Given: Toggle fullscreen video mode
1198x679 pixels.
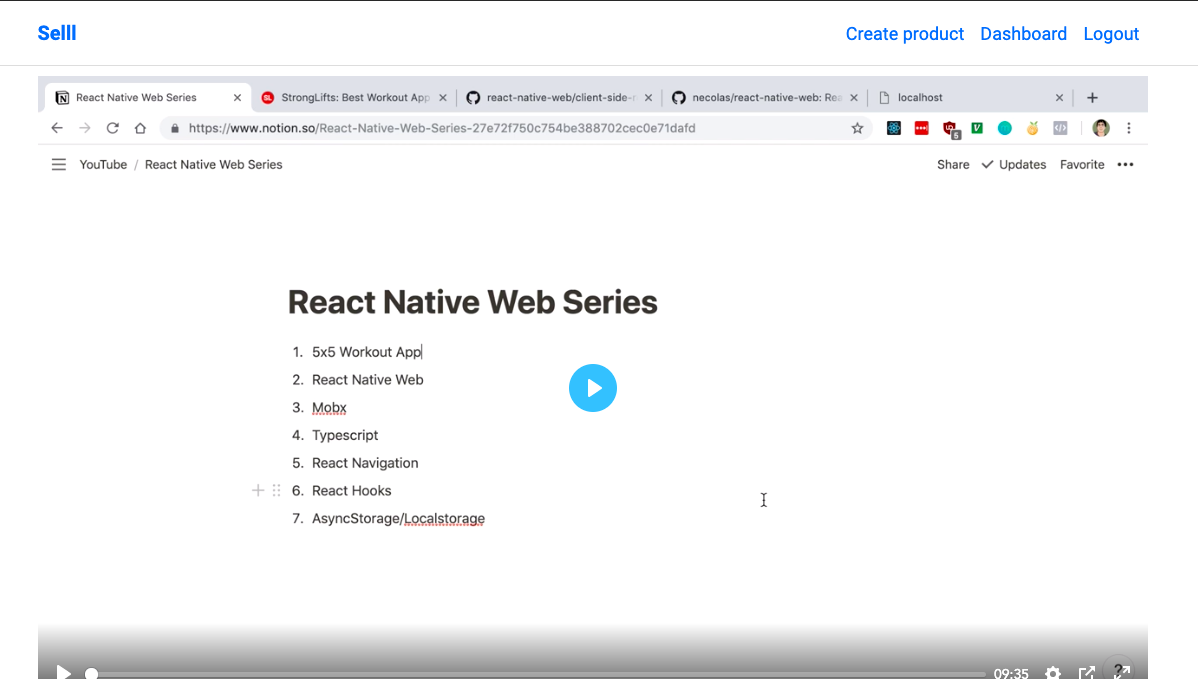Looking at the screenshot, I should tap(1122, 671).
